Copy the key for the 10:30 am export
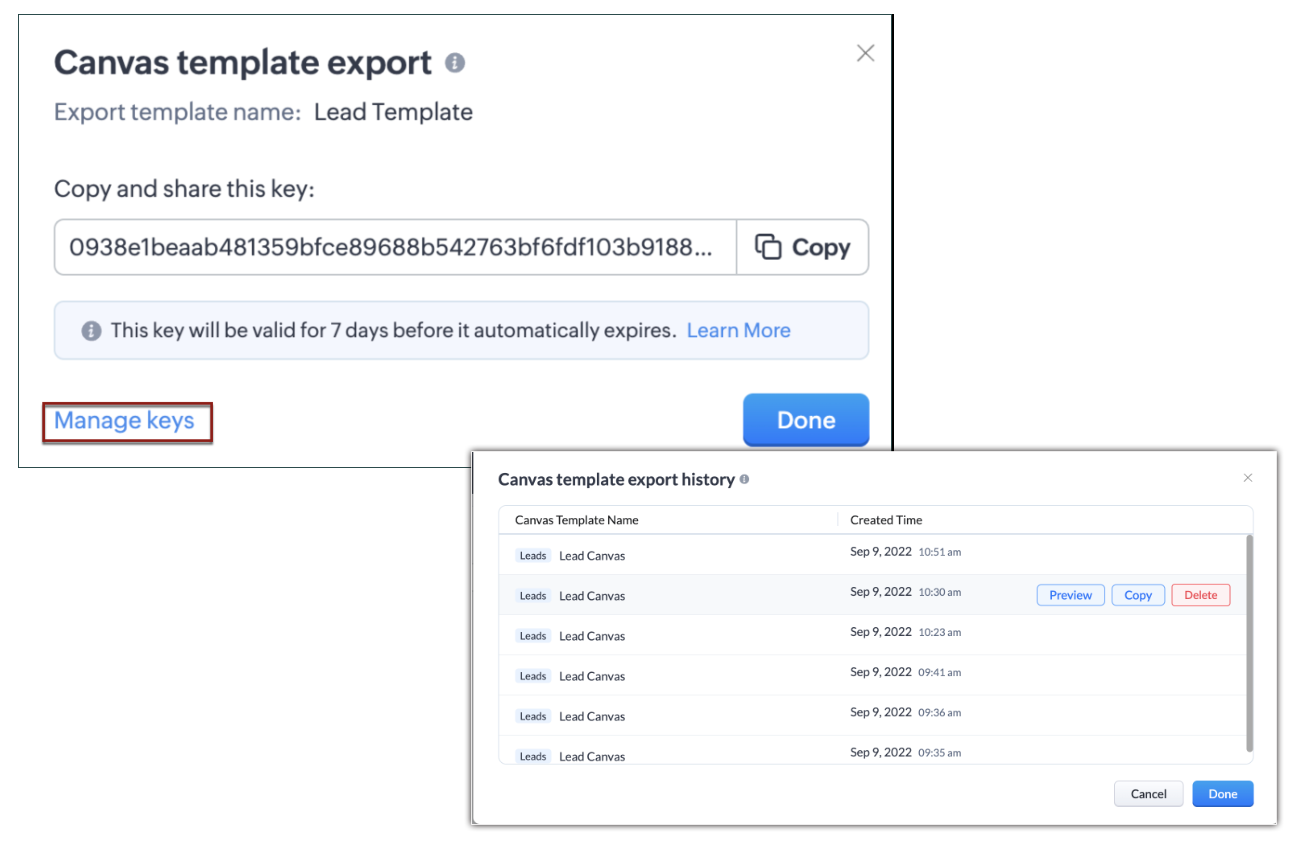1300x842 pixels. click(1138, 595)
